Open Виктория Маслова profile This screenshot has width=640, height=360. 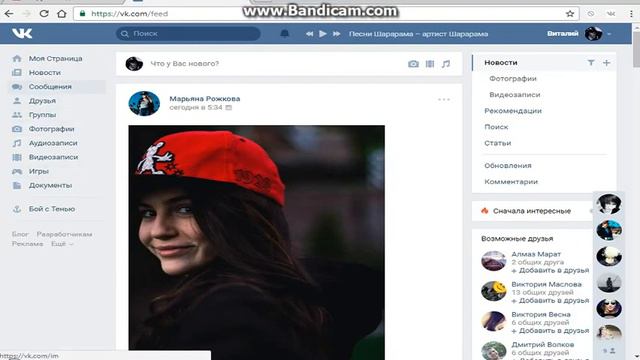(x=546, y=284)
